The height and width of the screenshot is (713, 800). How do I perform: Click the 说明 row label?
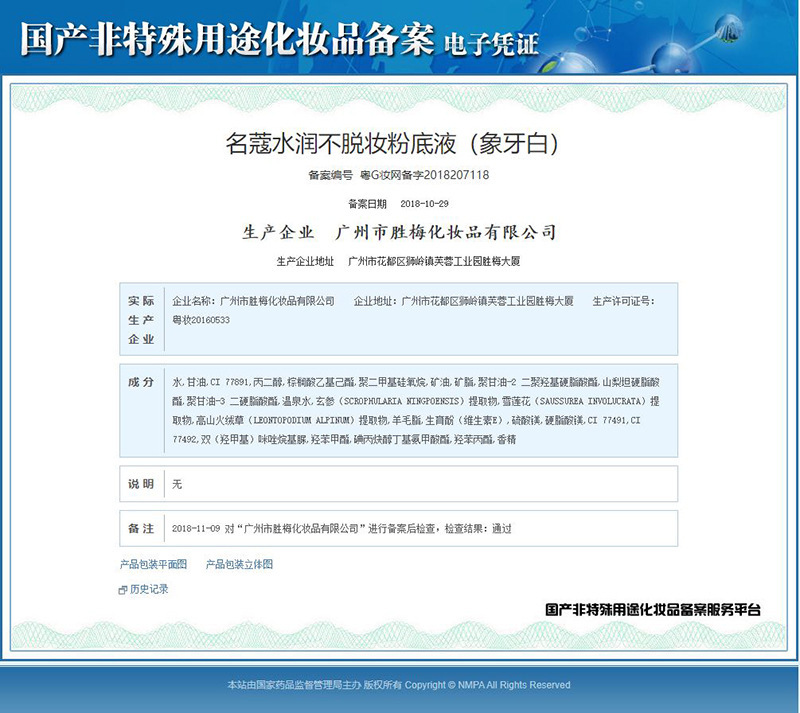pos(141,484)
